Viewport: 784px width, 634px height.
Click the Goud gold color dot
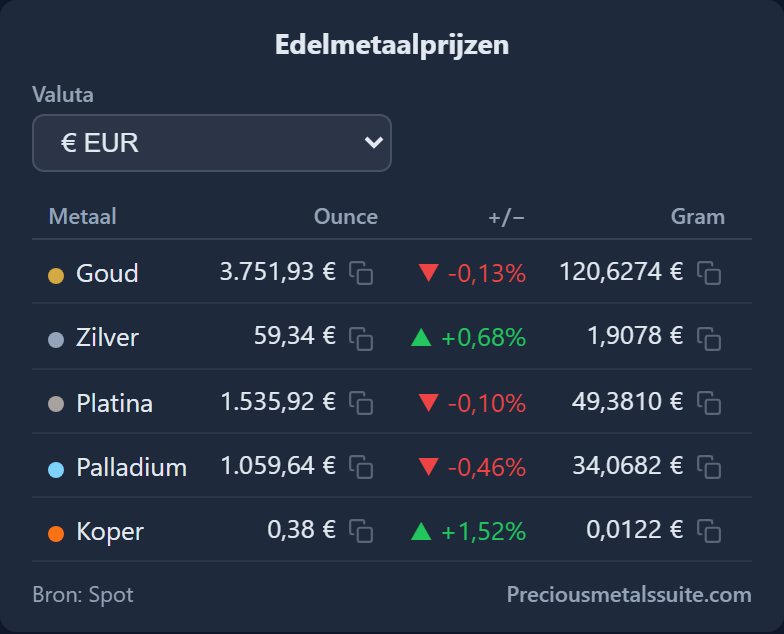click(x=56, y=276)
